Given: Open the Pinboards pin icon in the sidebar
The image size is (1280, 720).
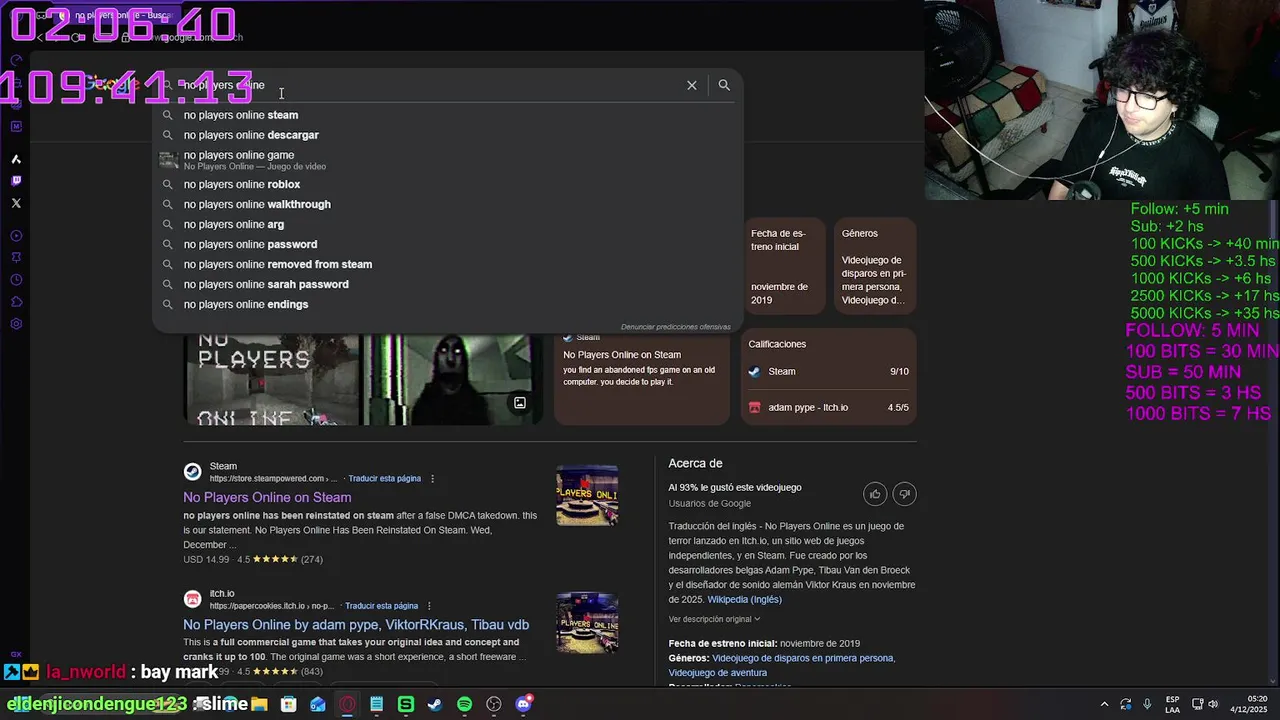Looking at the screenshot, I should coord(16,258).
